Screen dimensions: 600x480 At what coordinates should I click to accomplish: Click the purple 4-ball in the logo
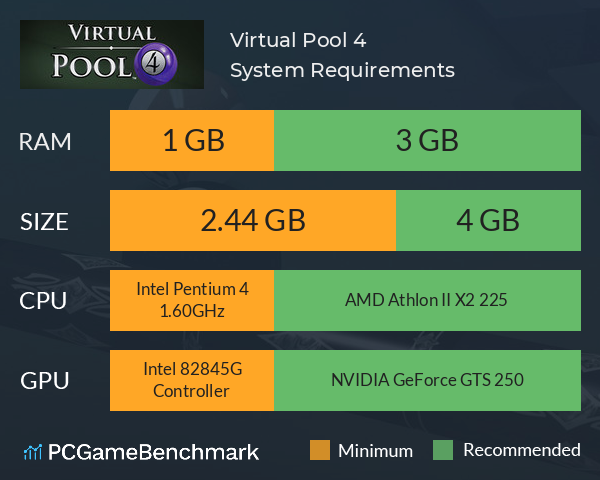click(x=156, y=64)
